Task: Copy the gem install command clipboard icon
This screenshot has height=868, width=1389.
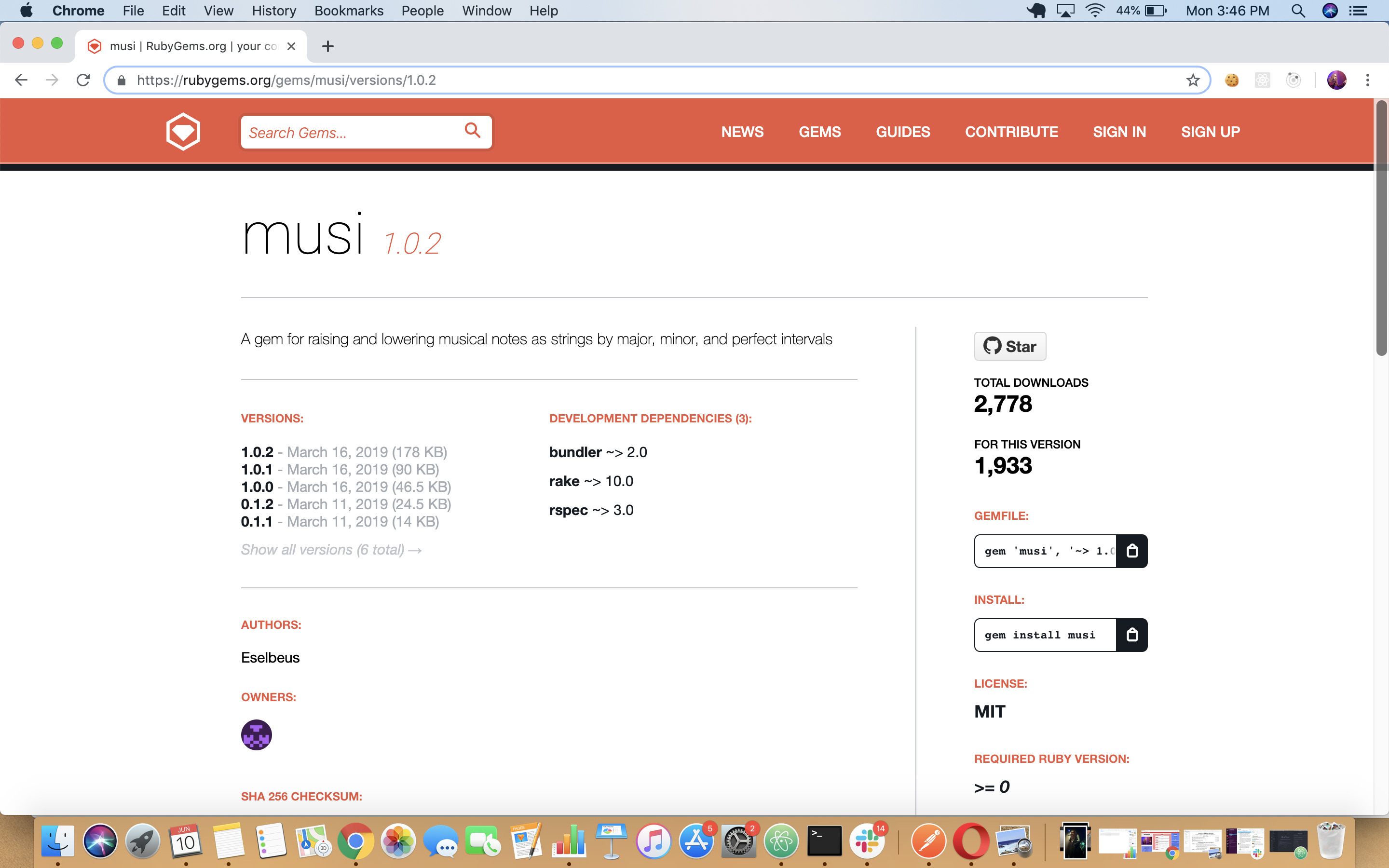Action: coord(1132,635)
